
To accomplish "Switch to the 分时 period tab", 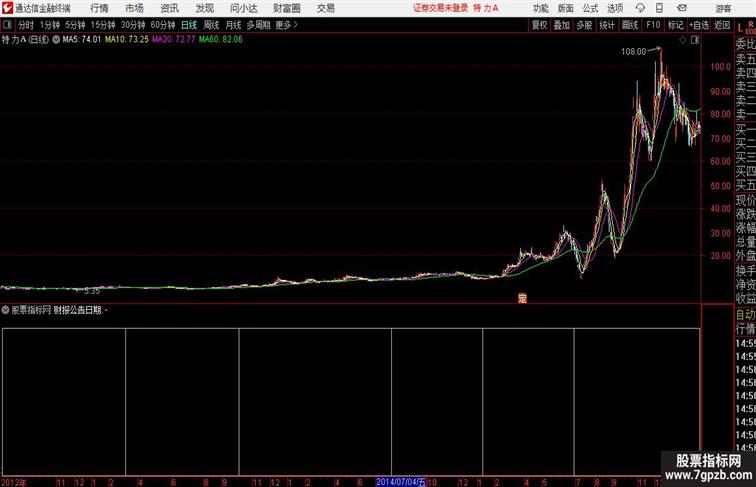I will (x=26, y=25).
